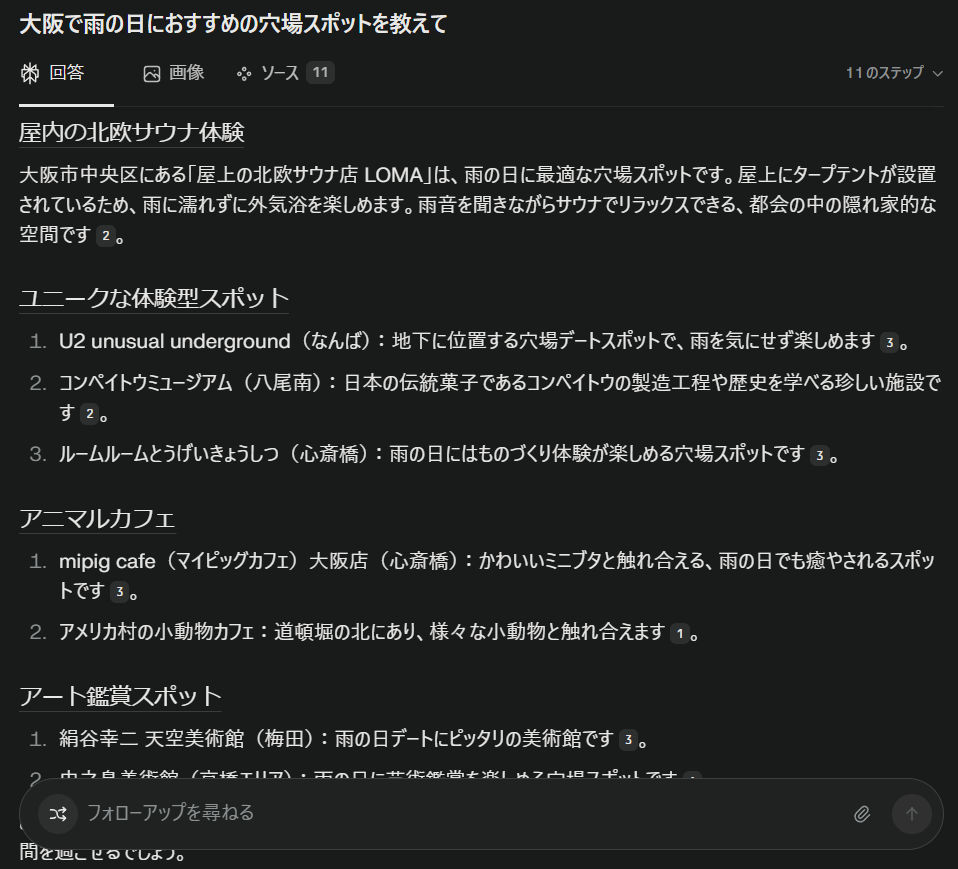Submit with the up arrow send button
The image size is (958, 869).
[x=912, y=814]
